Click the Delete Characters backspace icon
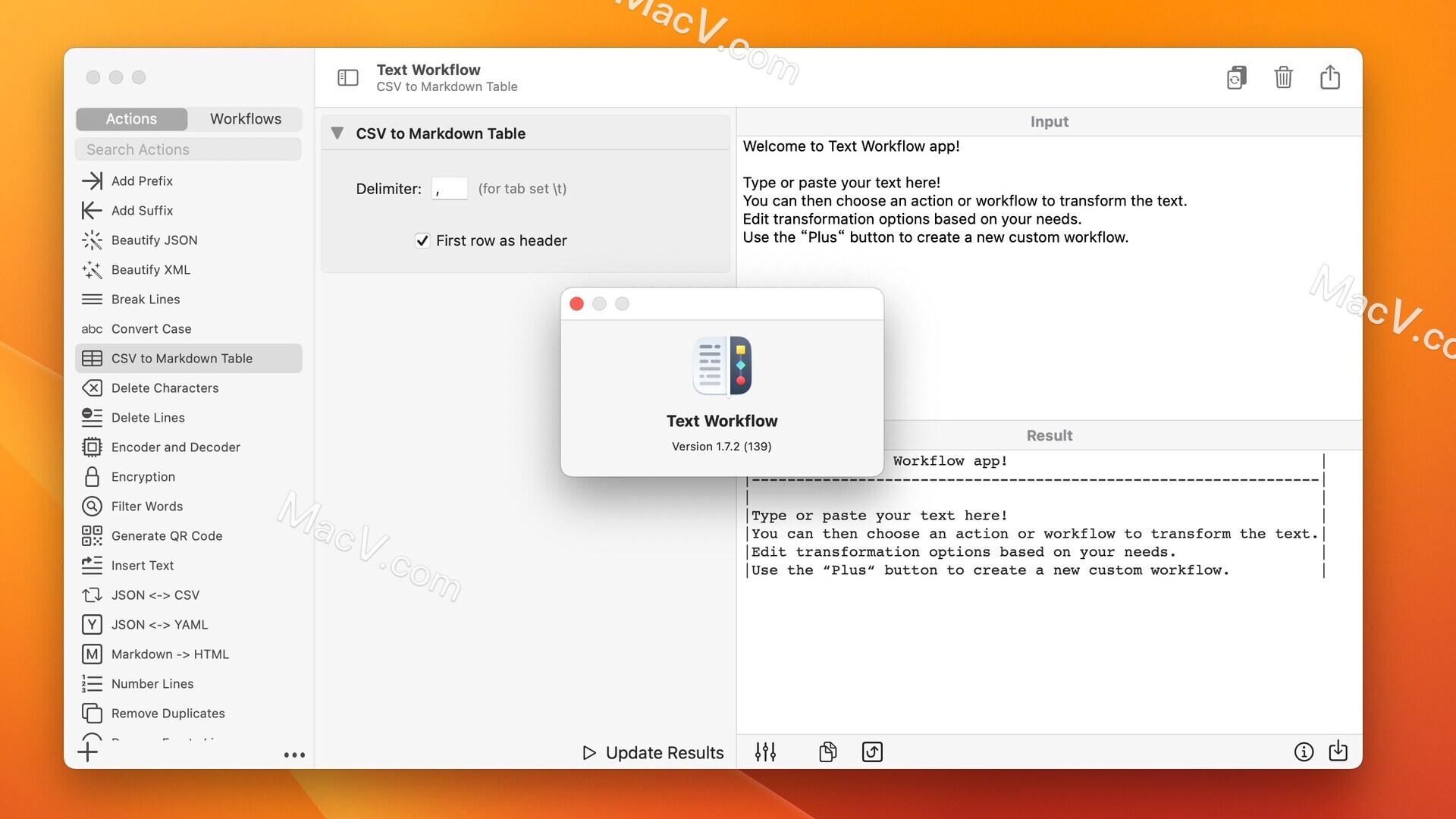 [92, 388]
